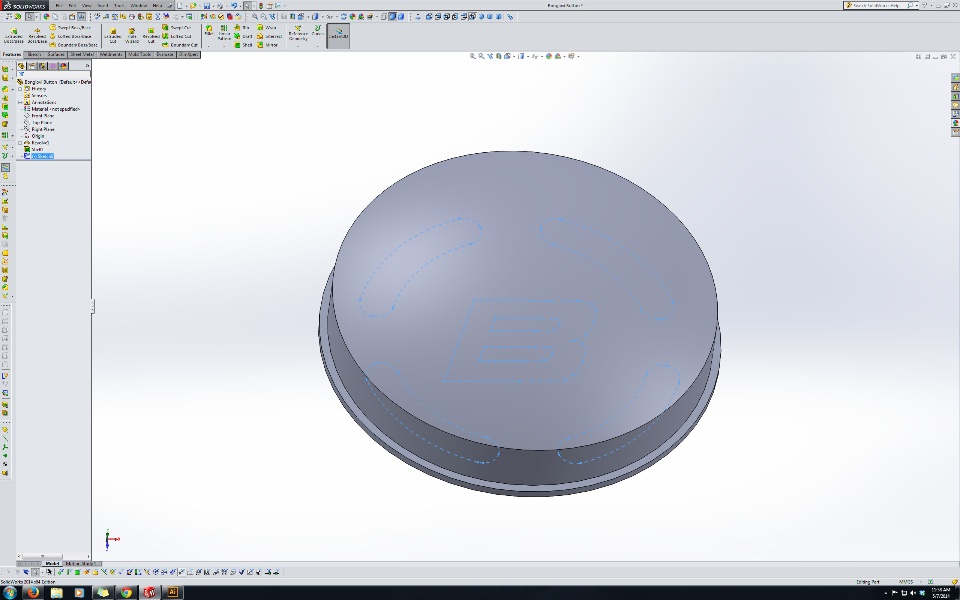This screenshot has height=600, width=960.
Task: Select Lofted Boss/Base
Action: (x=71, y=36)
